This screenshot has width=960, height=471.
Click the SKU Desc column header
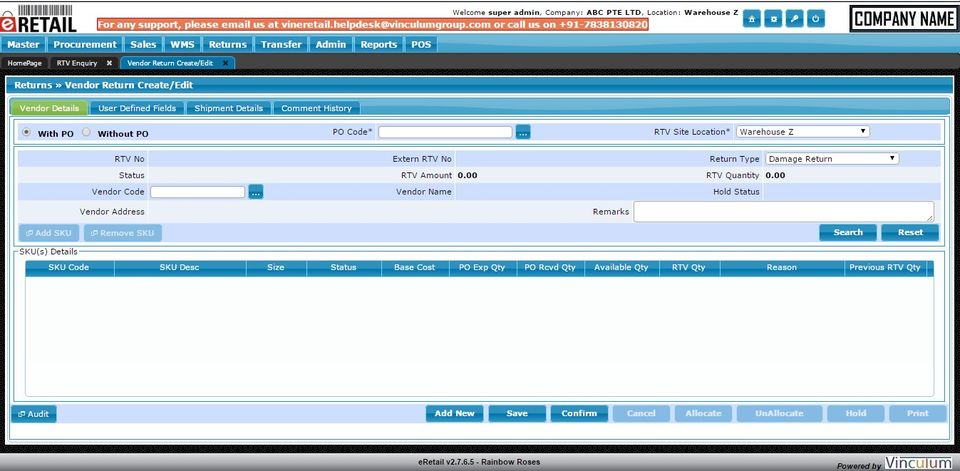point(179,268)
